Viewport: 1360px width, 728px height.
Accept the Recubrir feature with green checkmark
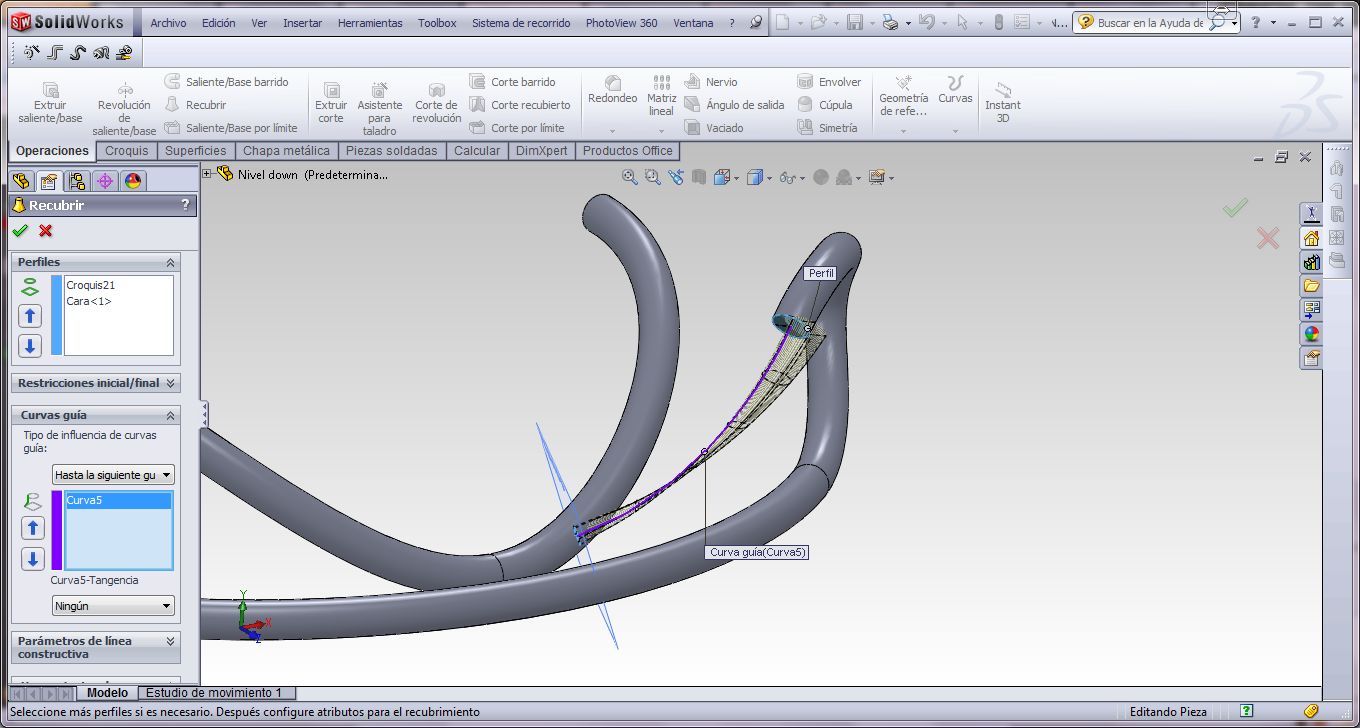(x=20, y=231)
